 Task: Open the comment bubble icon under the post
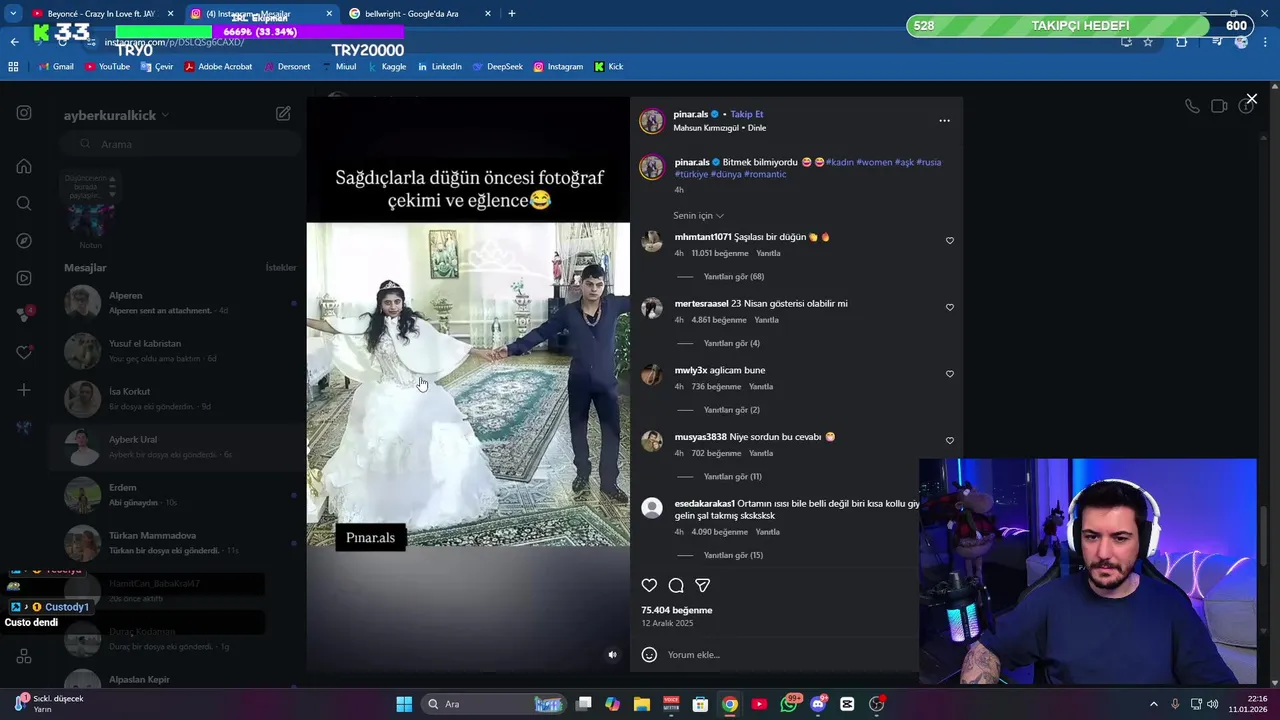coord(676,585)
